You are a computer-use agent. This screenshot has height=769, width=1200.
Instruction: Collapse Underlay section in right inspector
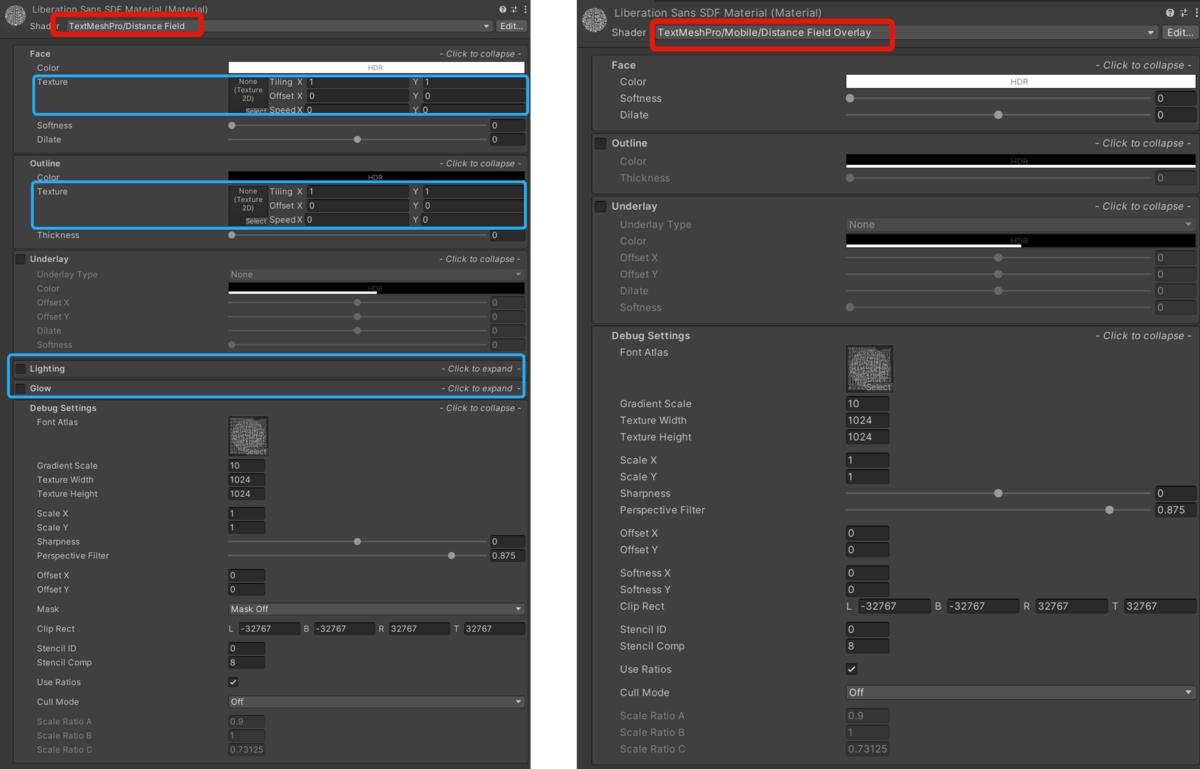point(1143,206)
